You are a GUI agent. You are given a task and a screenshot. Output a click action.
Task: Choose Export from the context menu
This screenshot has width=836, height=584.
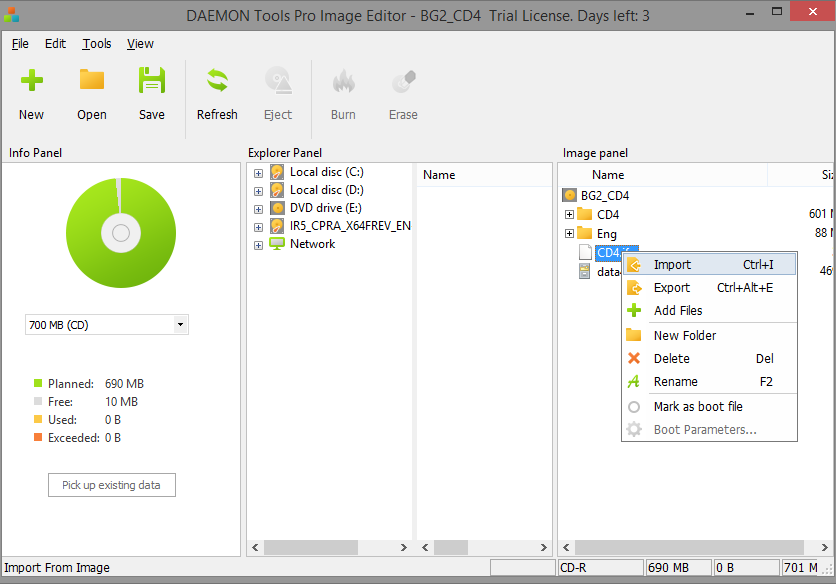[x=710, y=287]
